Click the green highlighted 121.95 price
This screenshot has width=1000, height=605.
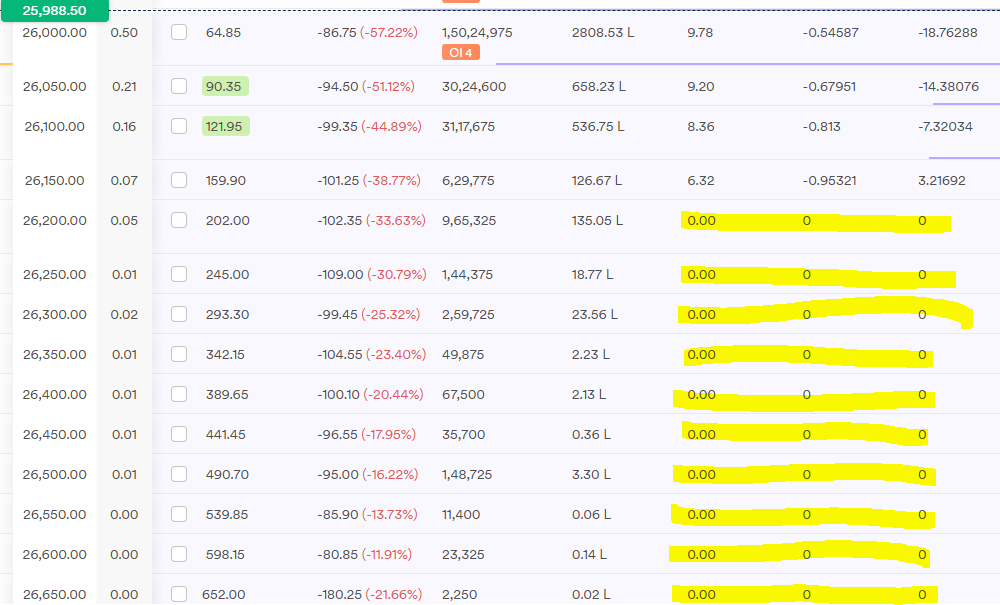tap(225, 126)
